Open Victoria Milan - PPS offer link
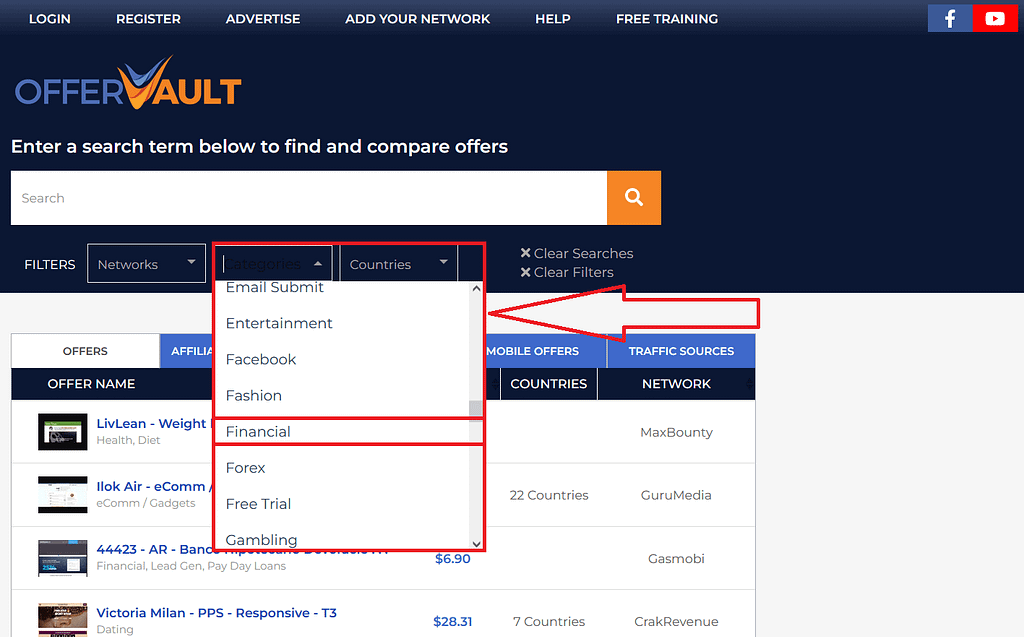 click(217, 613)
